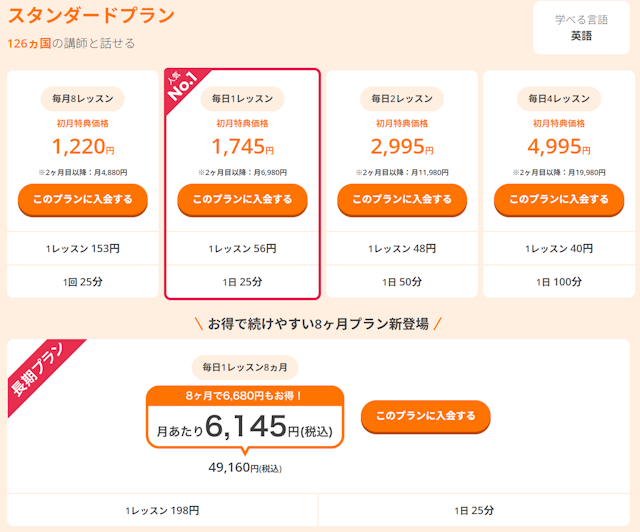Join the 8-month long-term plan
Image resolution: width=640 pixels, height=532 pixels.
426,416
